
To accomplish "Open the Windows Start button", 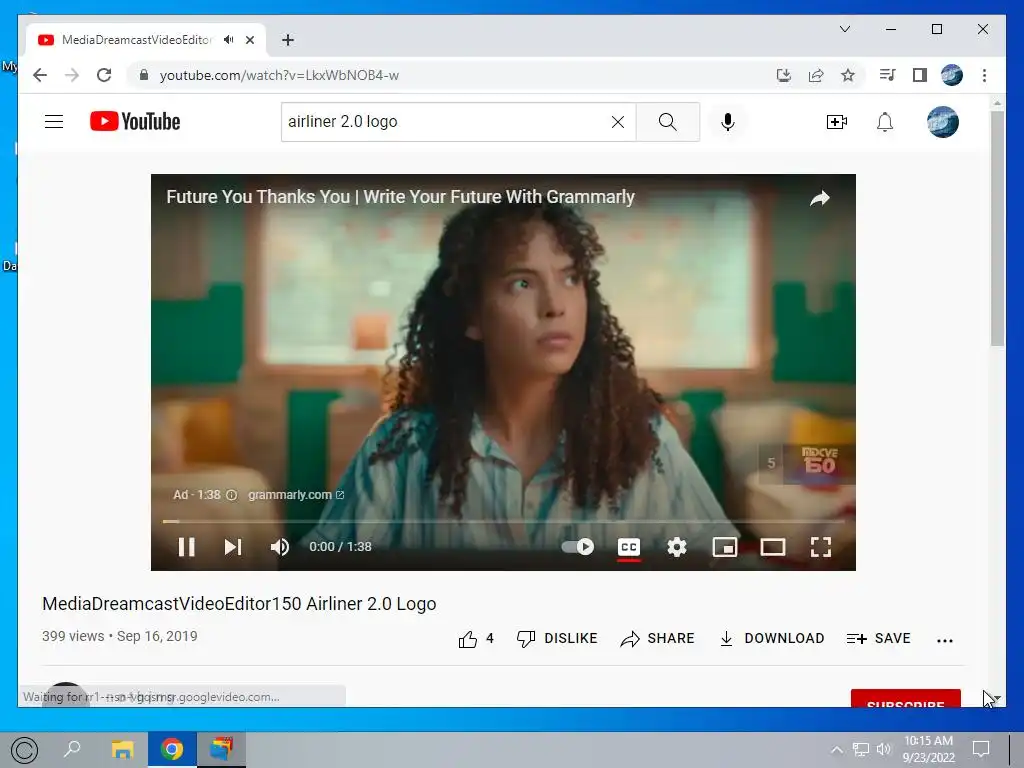I will coord(24,750).
